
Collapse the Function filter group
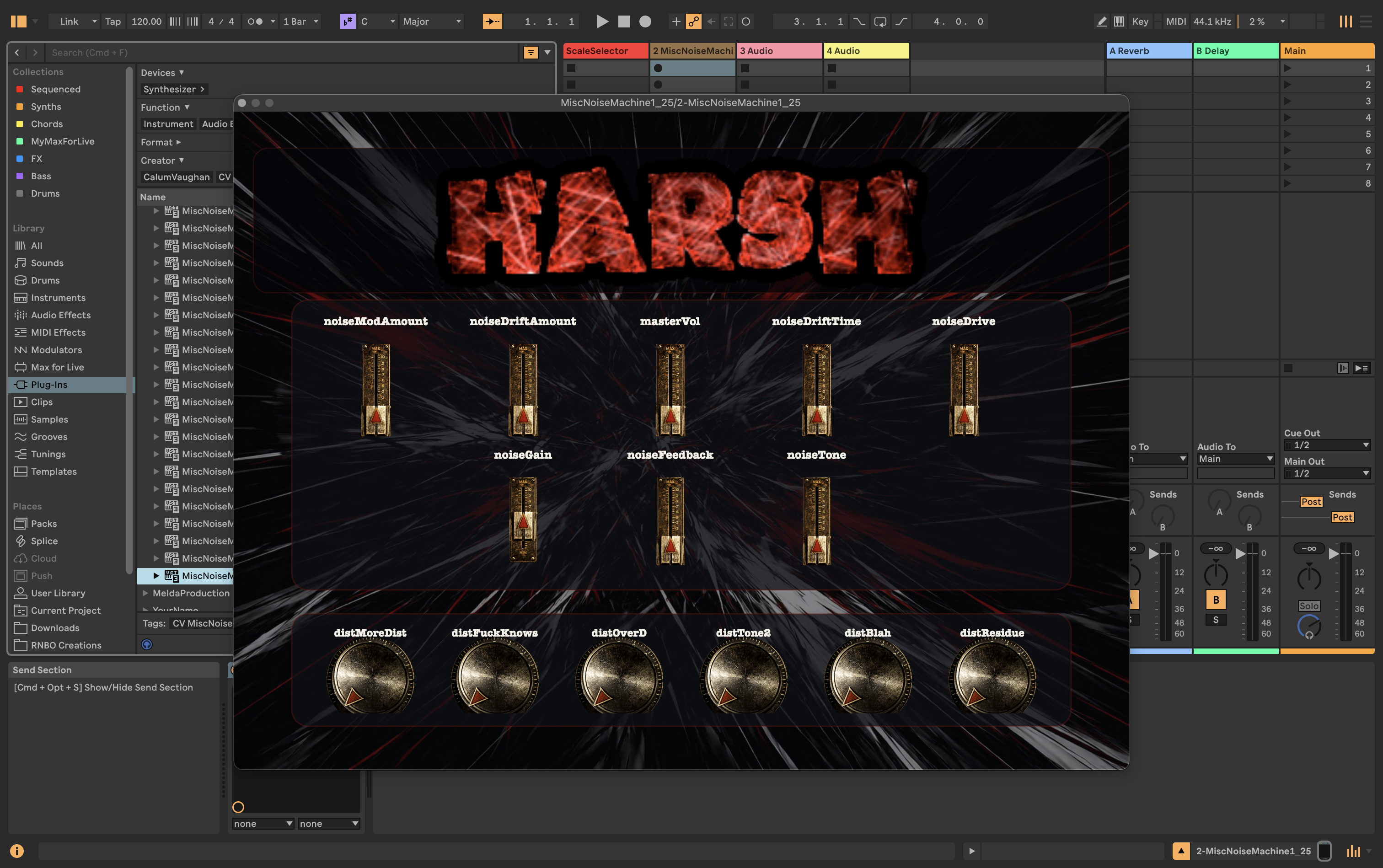(x=166, y=107)
